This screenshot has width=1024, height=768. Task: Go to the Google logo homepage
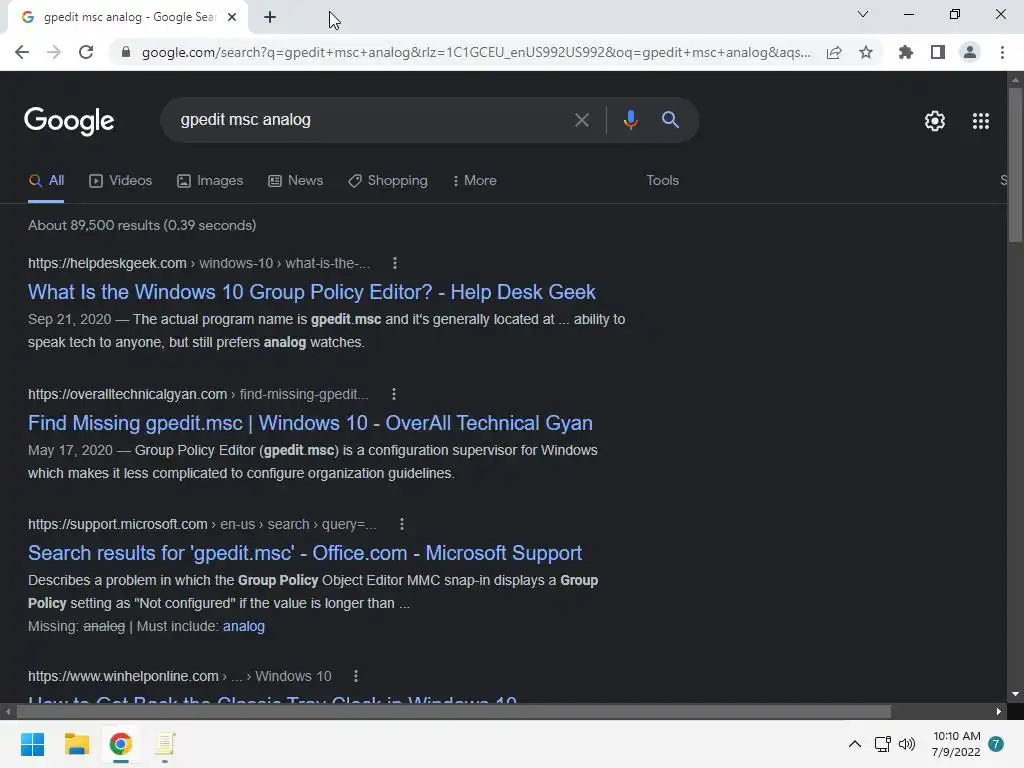(69, 121)
